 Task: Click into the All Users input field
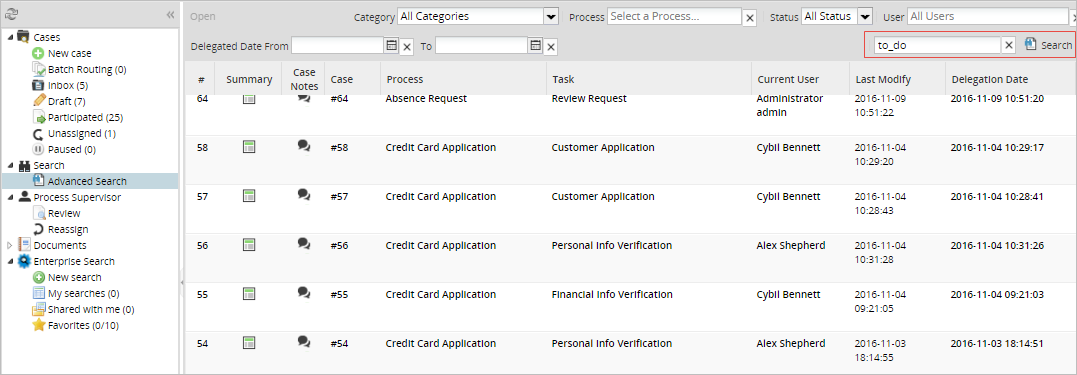(x=990, y=16)
